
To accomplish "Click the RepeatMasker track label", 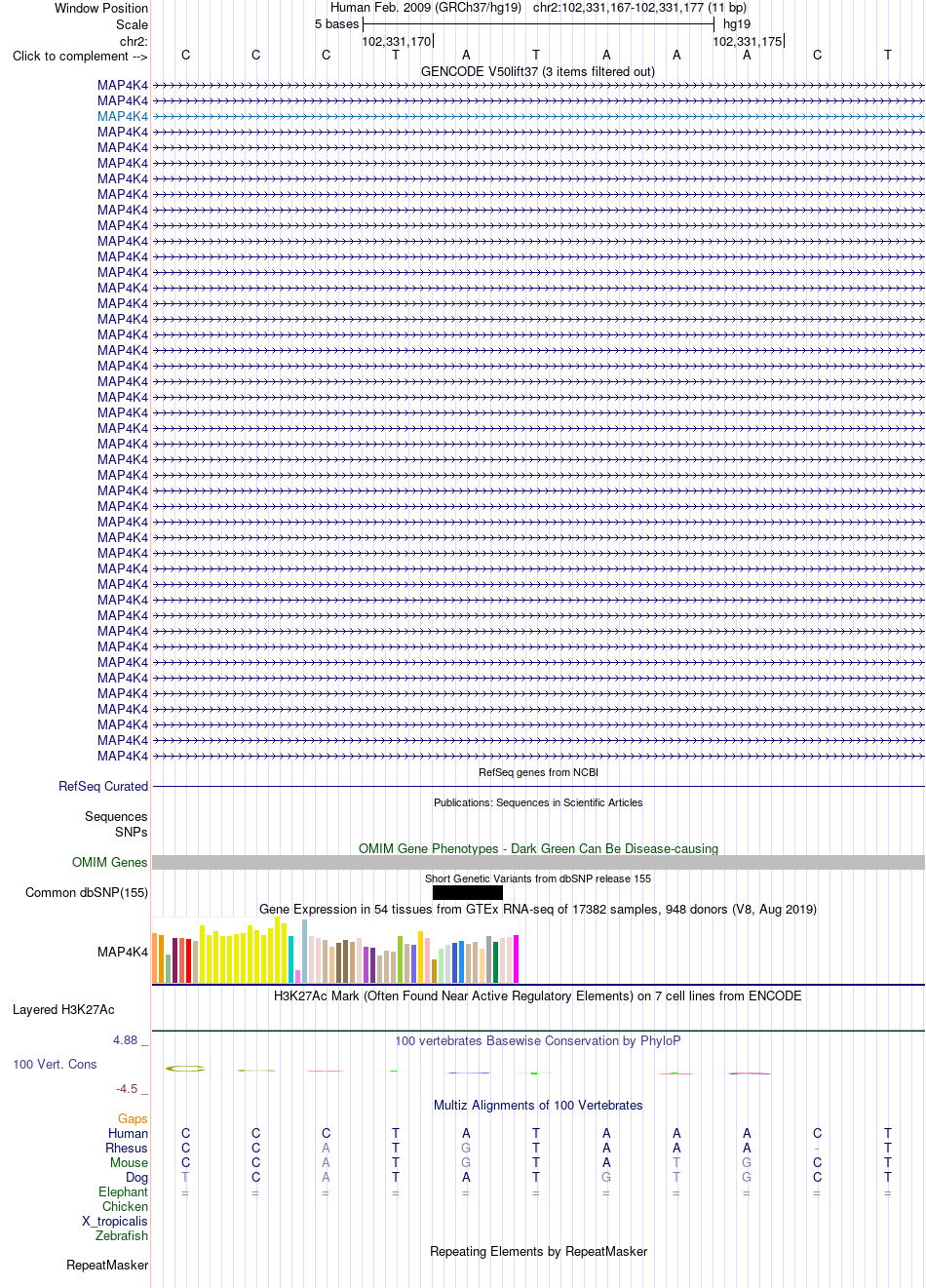I will pos(107,1265).
